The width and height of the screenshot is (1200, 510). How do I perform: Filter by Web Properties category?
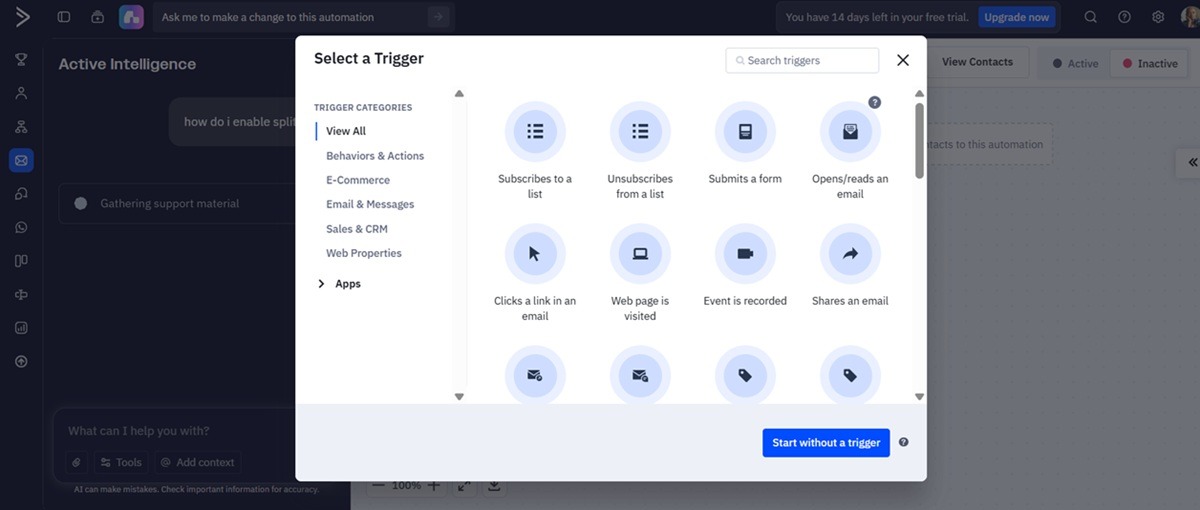tap(364, 253)
